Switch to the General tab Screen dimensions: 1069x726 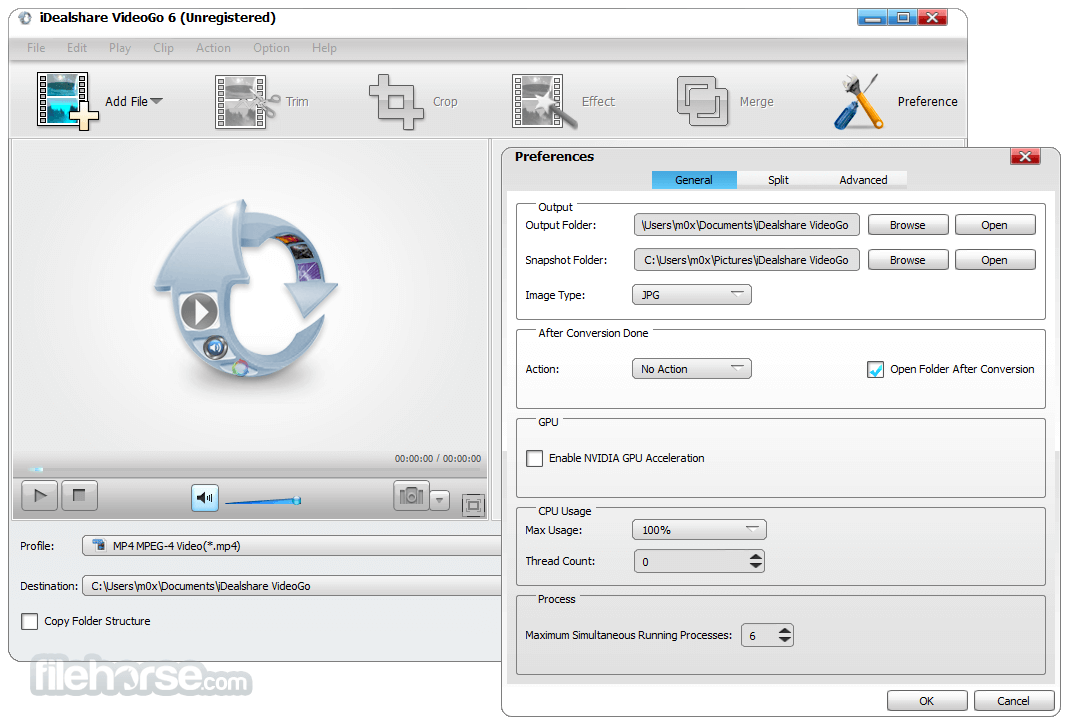point(694,180)
